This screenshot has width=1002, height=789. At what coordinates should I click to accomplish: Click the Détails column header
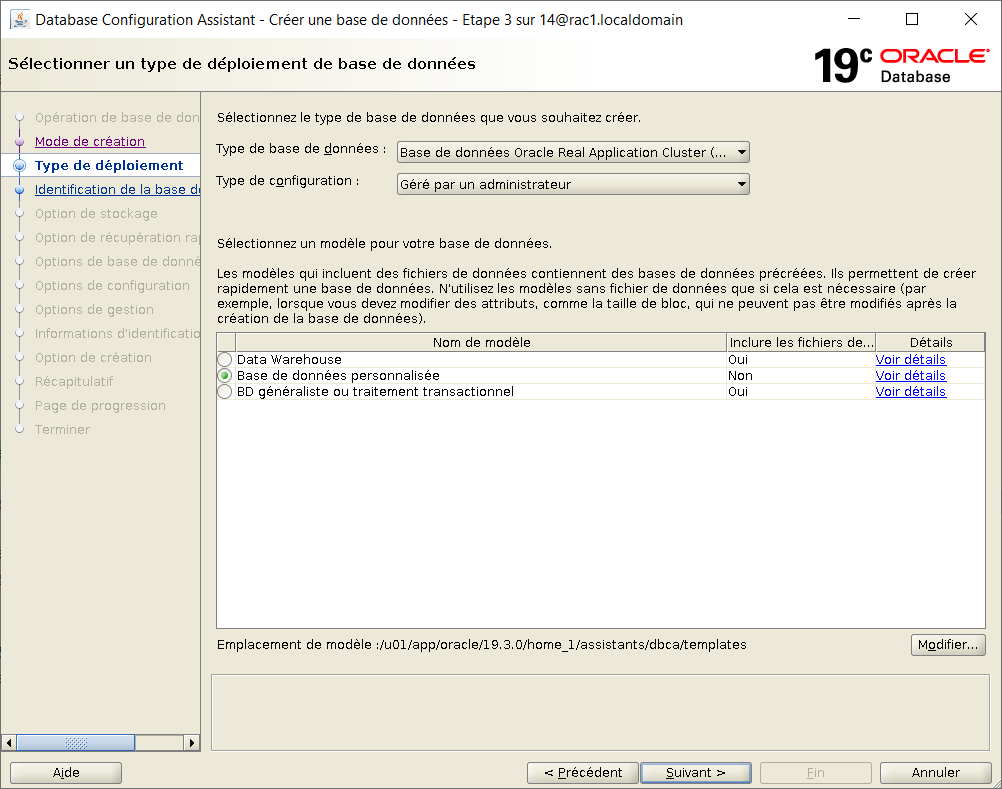point(930,342)
